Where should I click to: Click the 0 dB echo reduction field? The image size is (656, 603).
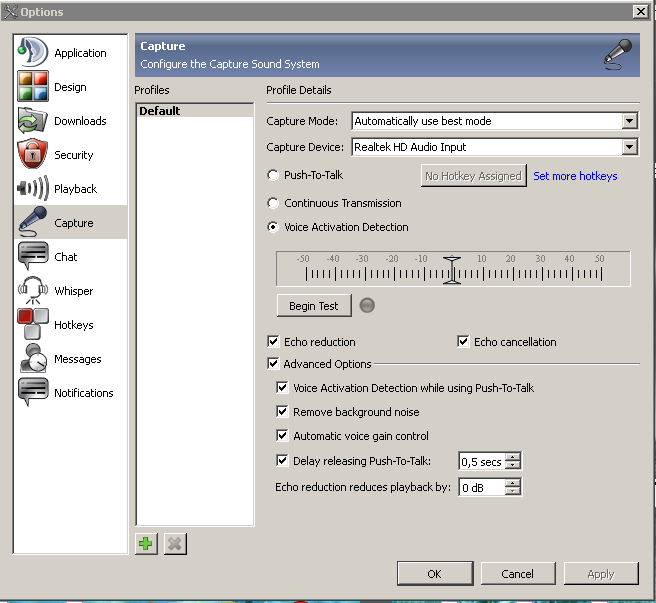tap(482, 487)
